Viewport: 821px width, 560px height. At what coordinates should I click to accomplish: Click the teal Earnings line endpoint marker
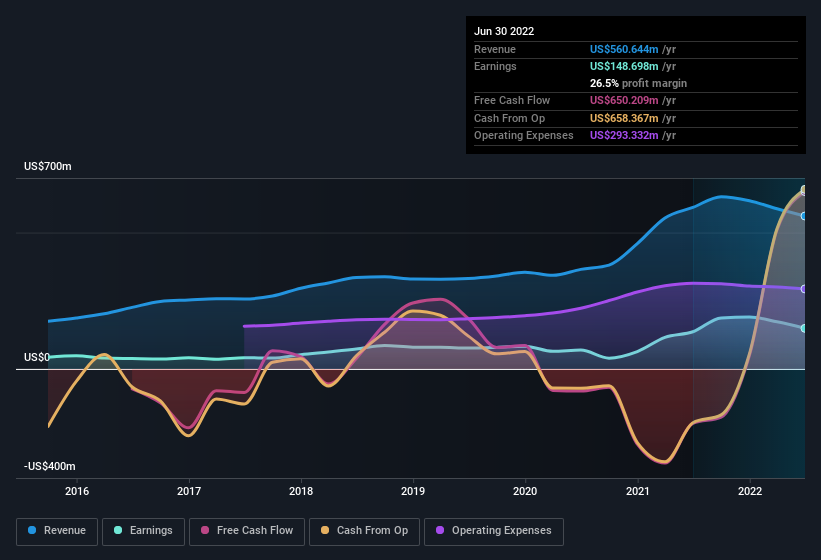pos(804,328)
